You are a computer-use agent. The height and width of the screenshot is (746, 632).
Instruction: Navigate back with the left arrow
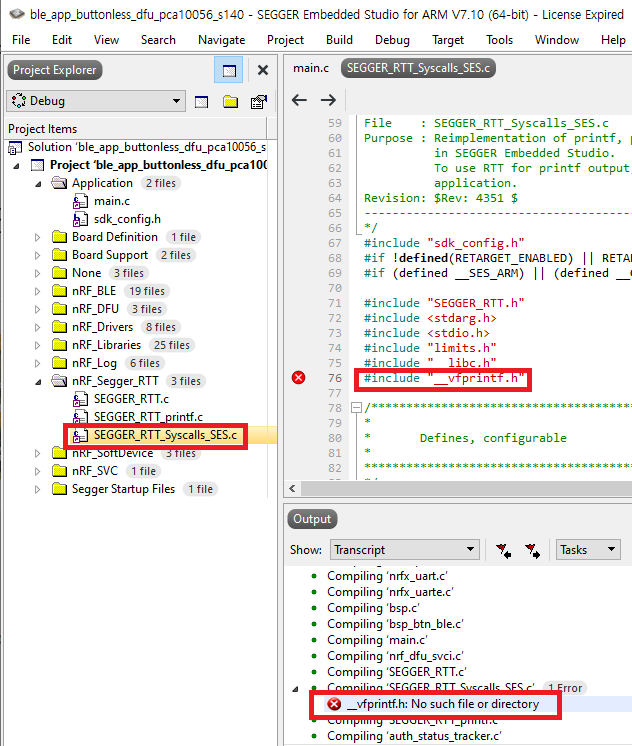coord(299,100)
